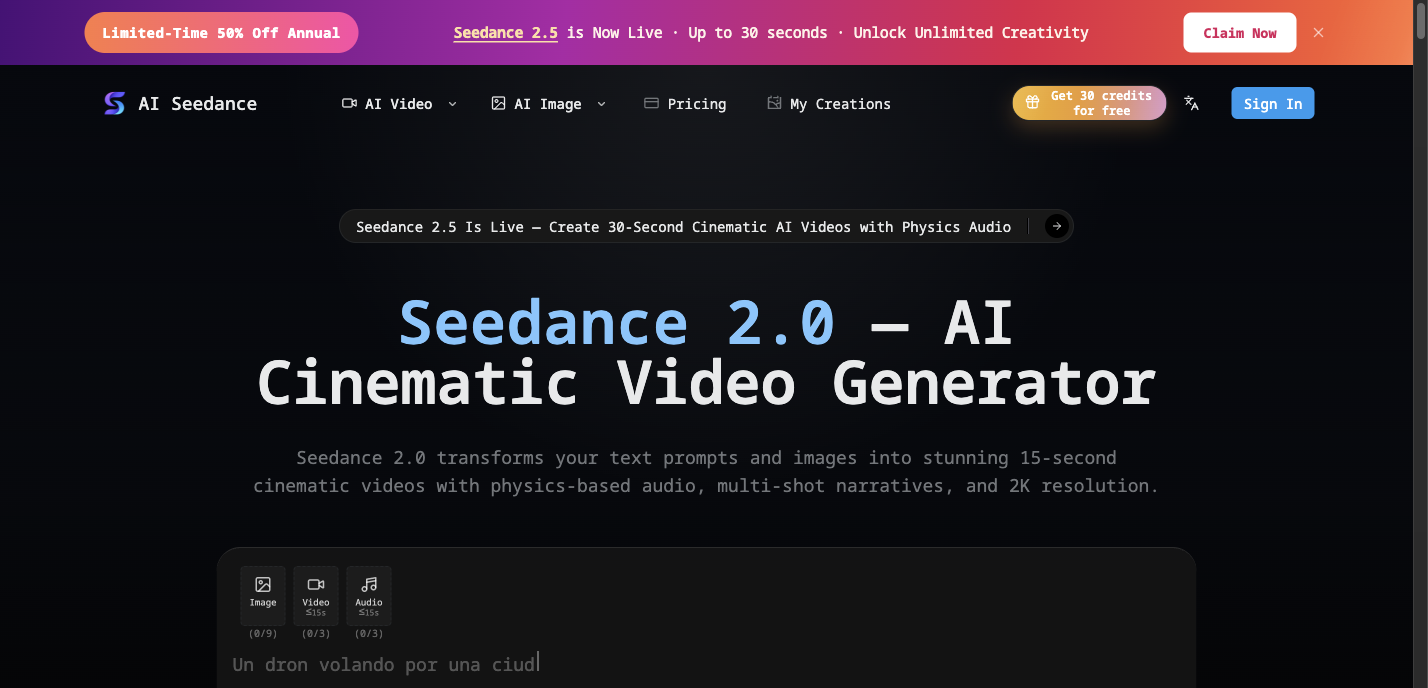Click Limited-Time 50% Off Annual badge
This screenshot has height=688, width=1428.
(221, 33)
